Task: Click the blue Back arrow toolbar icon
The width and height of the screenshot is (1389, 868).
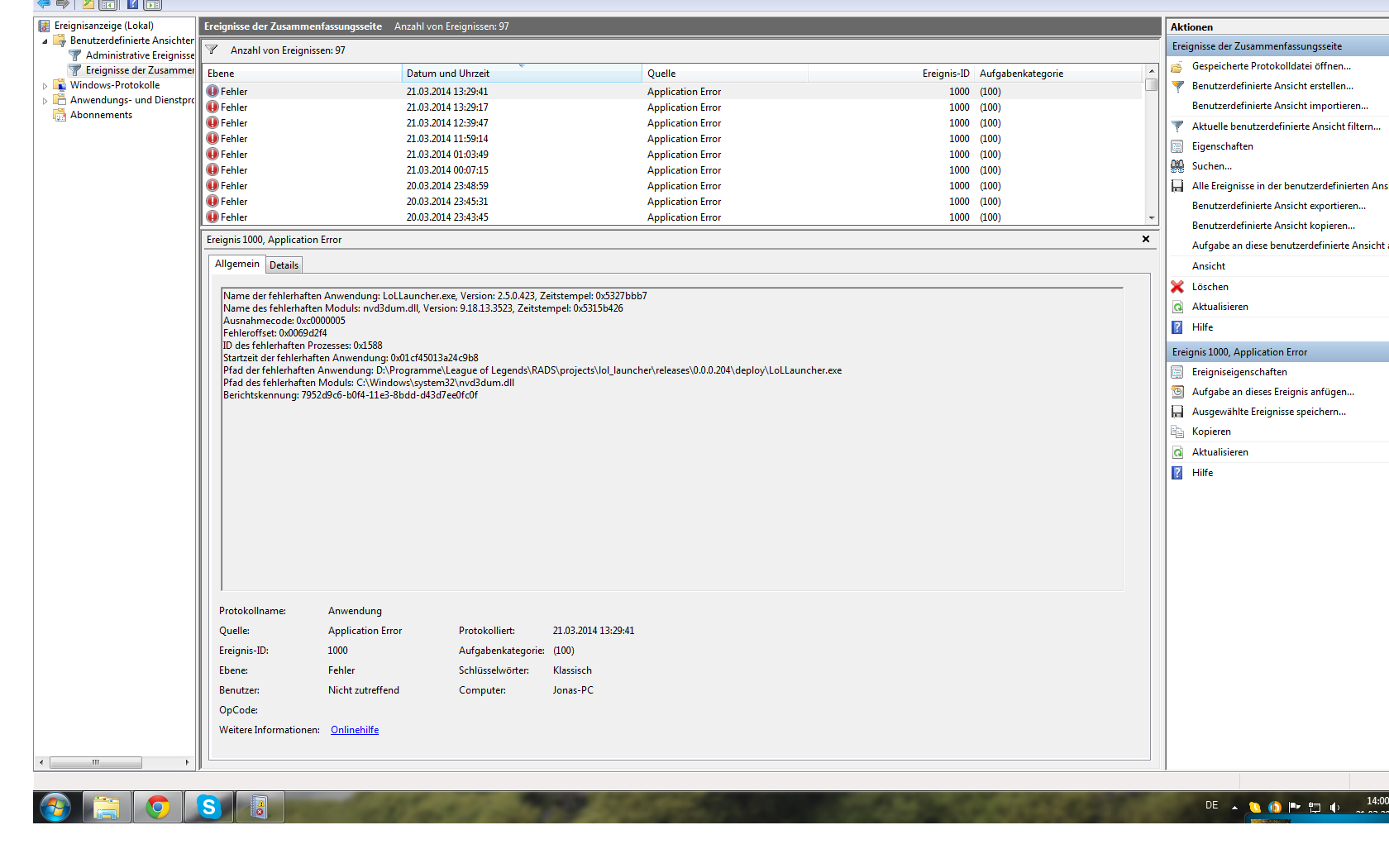Action: click(x=43, y=4)
